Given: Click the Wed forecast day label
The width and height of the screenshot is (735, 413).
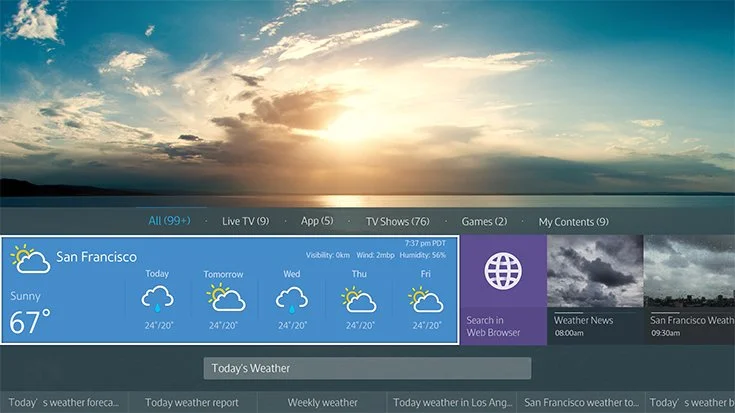Looking at the screenshot, I should 292,274.
